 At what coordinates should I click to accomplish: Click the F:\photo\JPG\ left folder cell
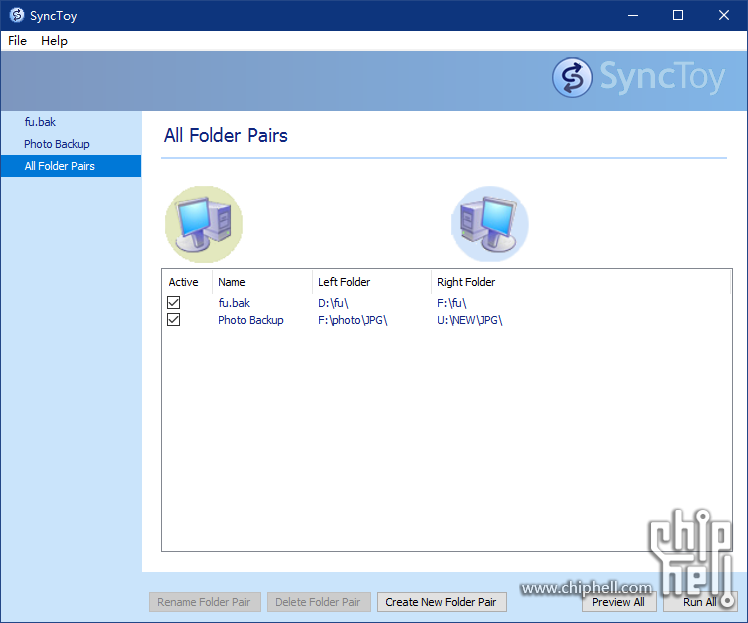353,320
